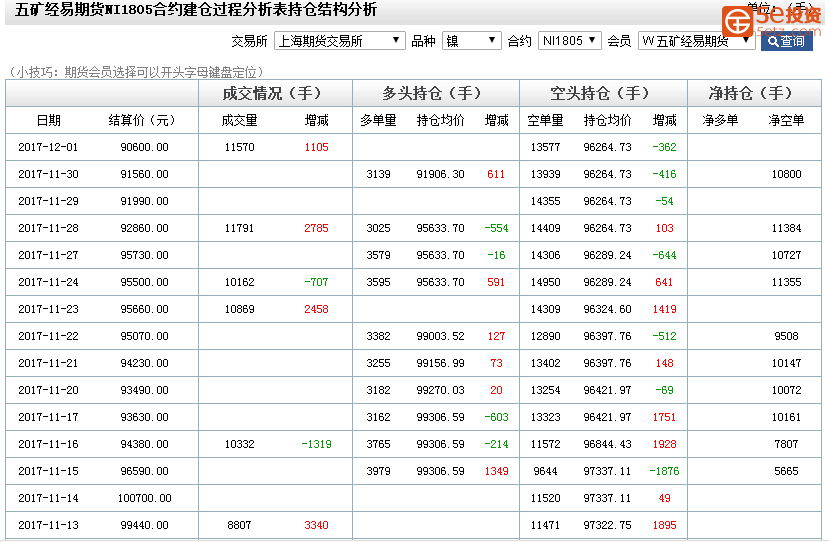Select date cell 2017-11-16
The height and width of the screenshot is (542, 829).
point(48,444)
